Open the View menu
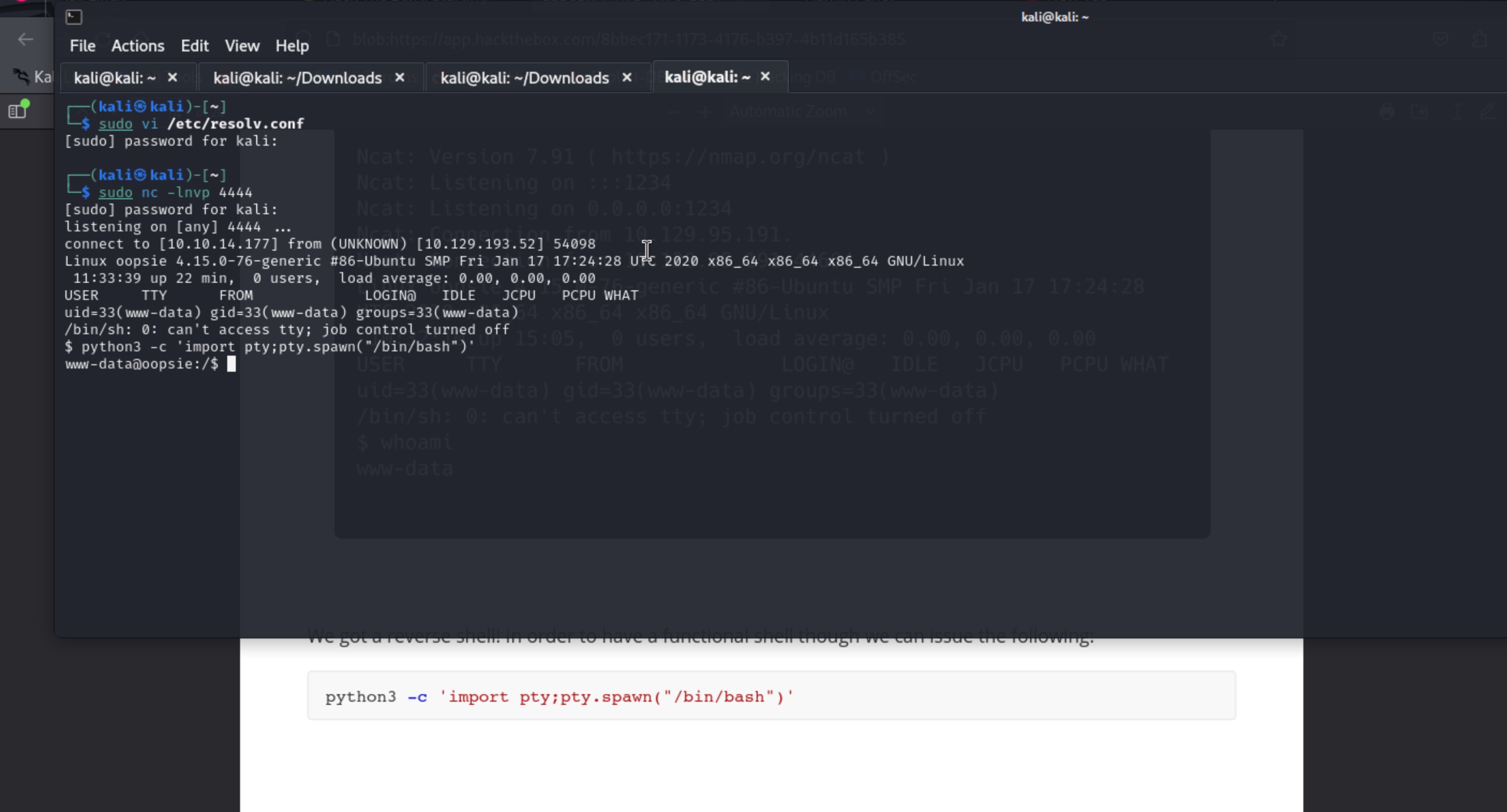 tap(242, 46)
